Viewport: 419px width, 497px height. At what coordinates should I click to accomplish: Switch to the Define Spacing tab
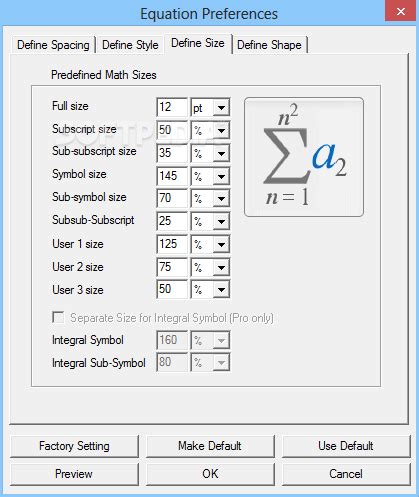(x=53, y=45)
